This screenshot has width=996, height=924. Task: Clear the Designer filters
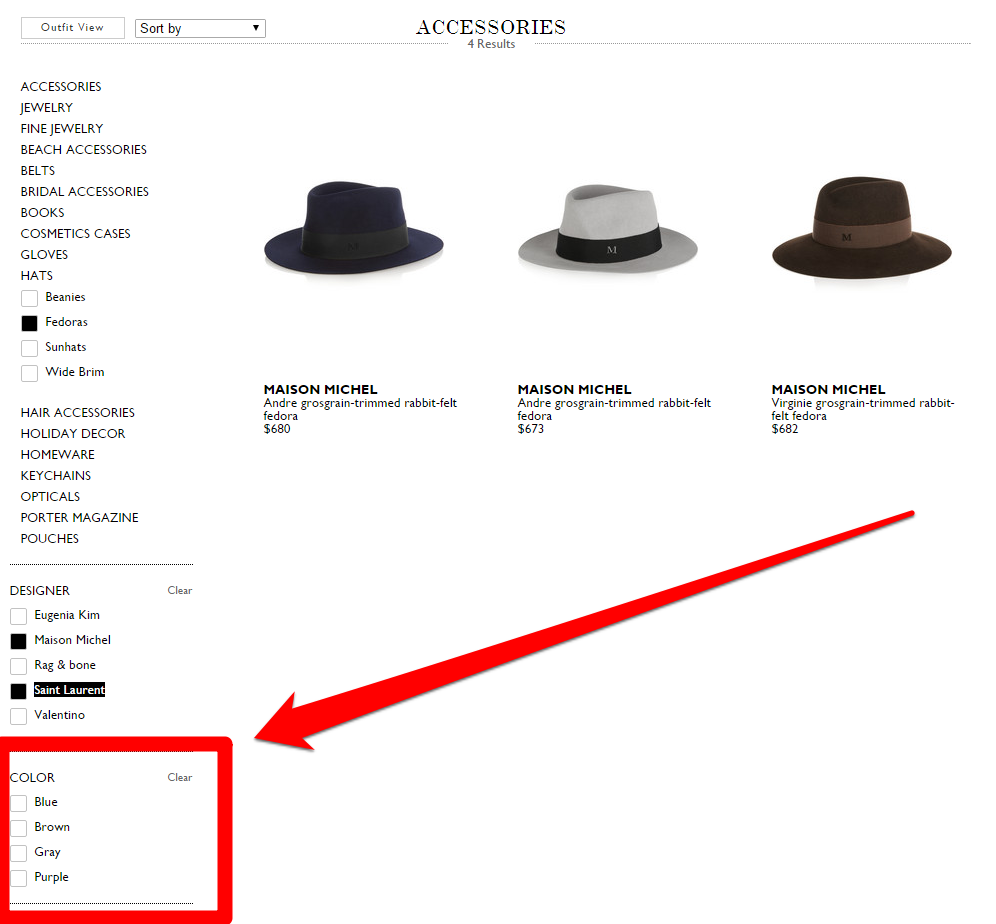click(x=180, y=590)
